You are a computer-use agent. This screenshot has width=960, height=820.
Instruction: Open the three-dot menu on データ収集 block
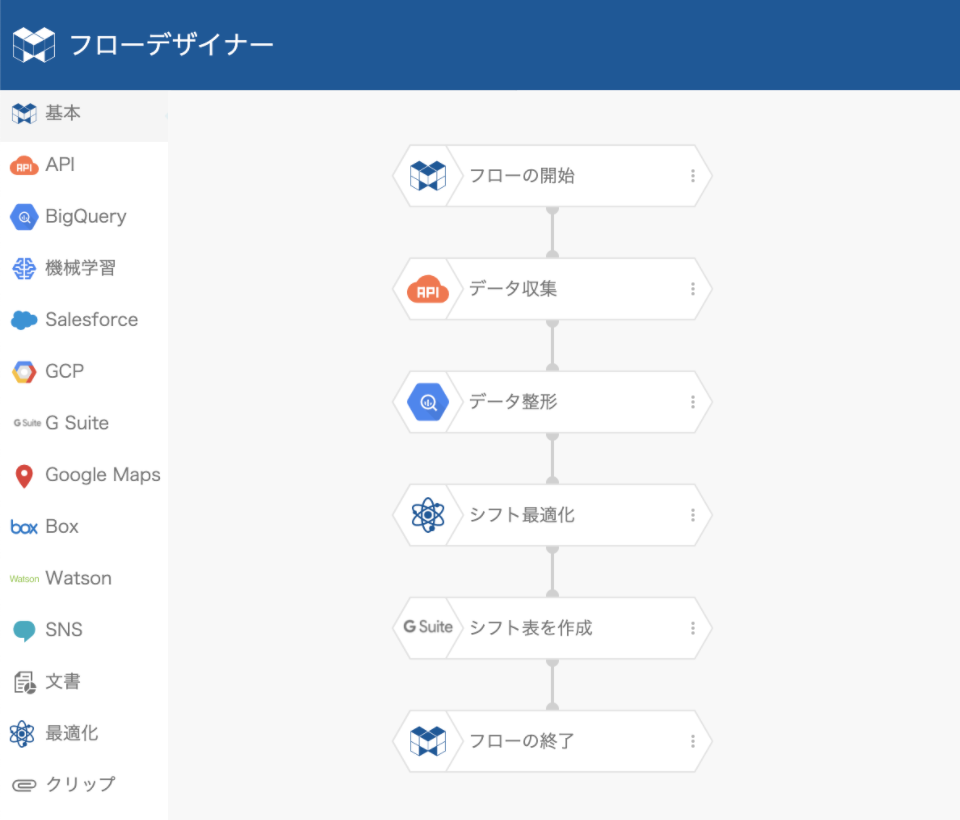click(x=692, y=289)
